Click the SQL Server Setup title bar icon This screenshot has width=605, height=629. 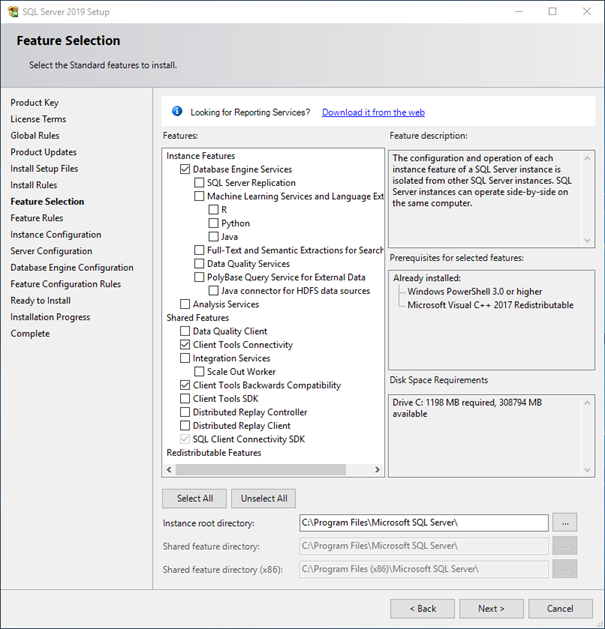point(13,12)
